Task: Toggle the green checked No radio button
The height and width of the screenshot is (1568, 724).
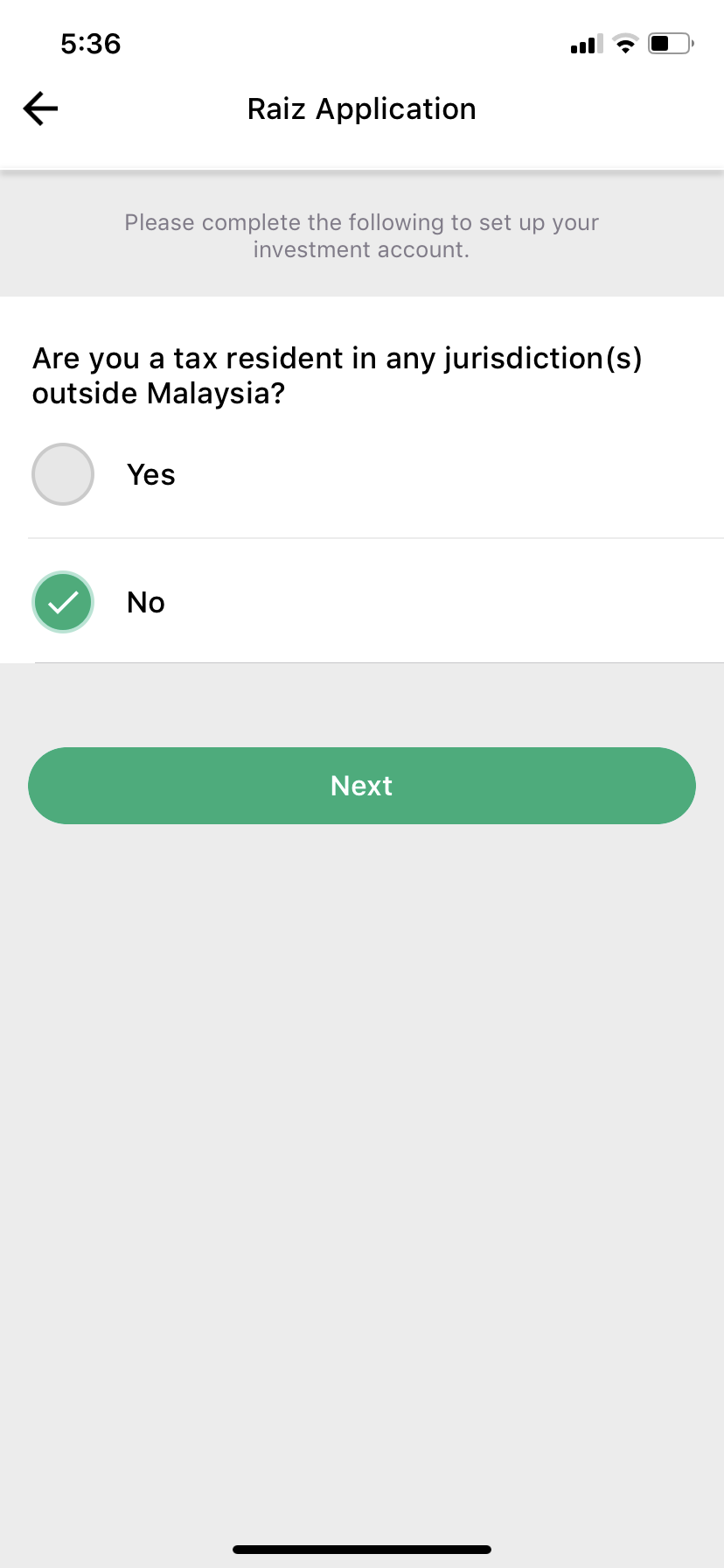Action: [x=63, y=602]
